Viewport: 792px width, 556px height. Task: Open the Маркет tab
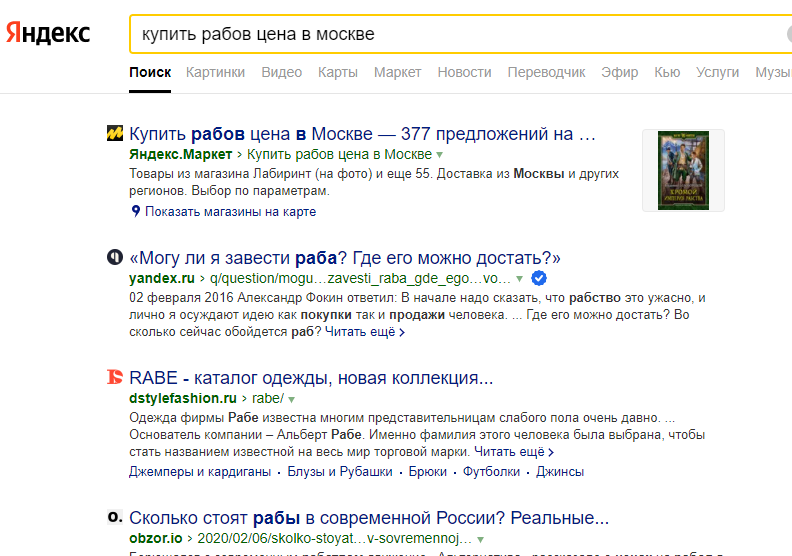398,72
